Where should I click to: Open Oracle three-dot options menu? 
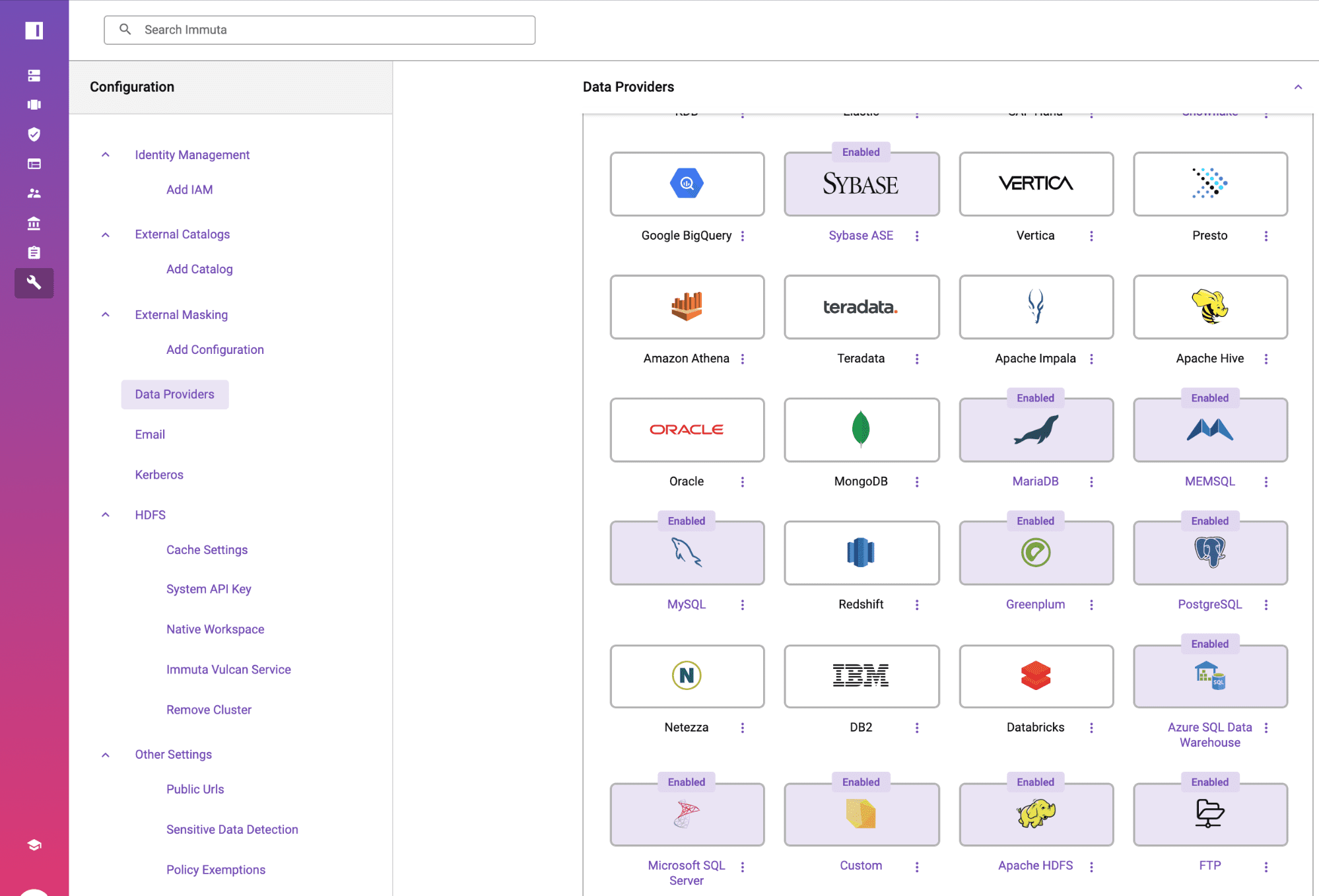pos(743,482)
